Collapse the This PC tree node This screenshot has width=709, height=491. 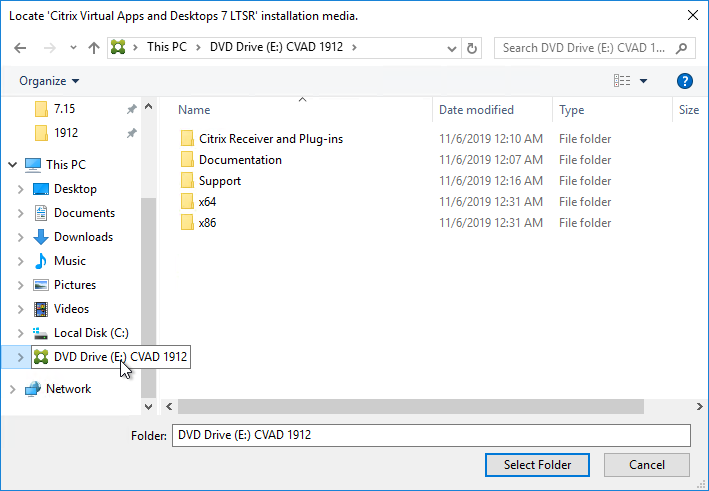coord(13,165)
